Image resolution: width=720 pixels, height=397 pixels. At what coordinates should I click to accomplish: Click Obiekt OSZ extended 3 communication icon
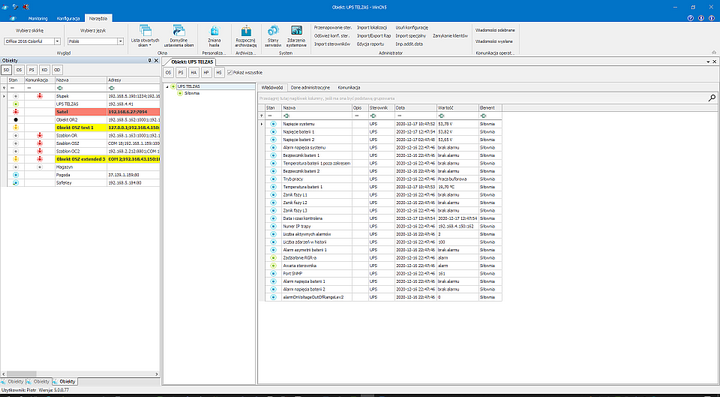pyautogui.click(x=39, y=159)
